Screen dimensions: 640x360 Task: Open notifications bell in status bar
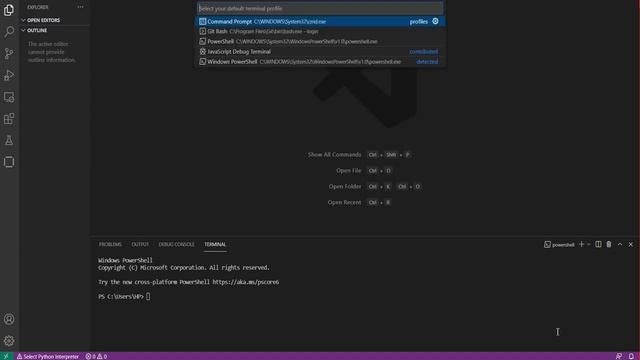(x=631, y=356)
